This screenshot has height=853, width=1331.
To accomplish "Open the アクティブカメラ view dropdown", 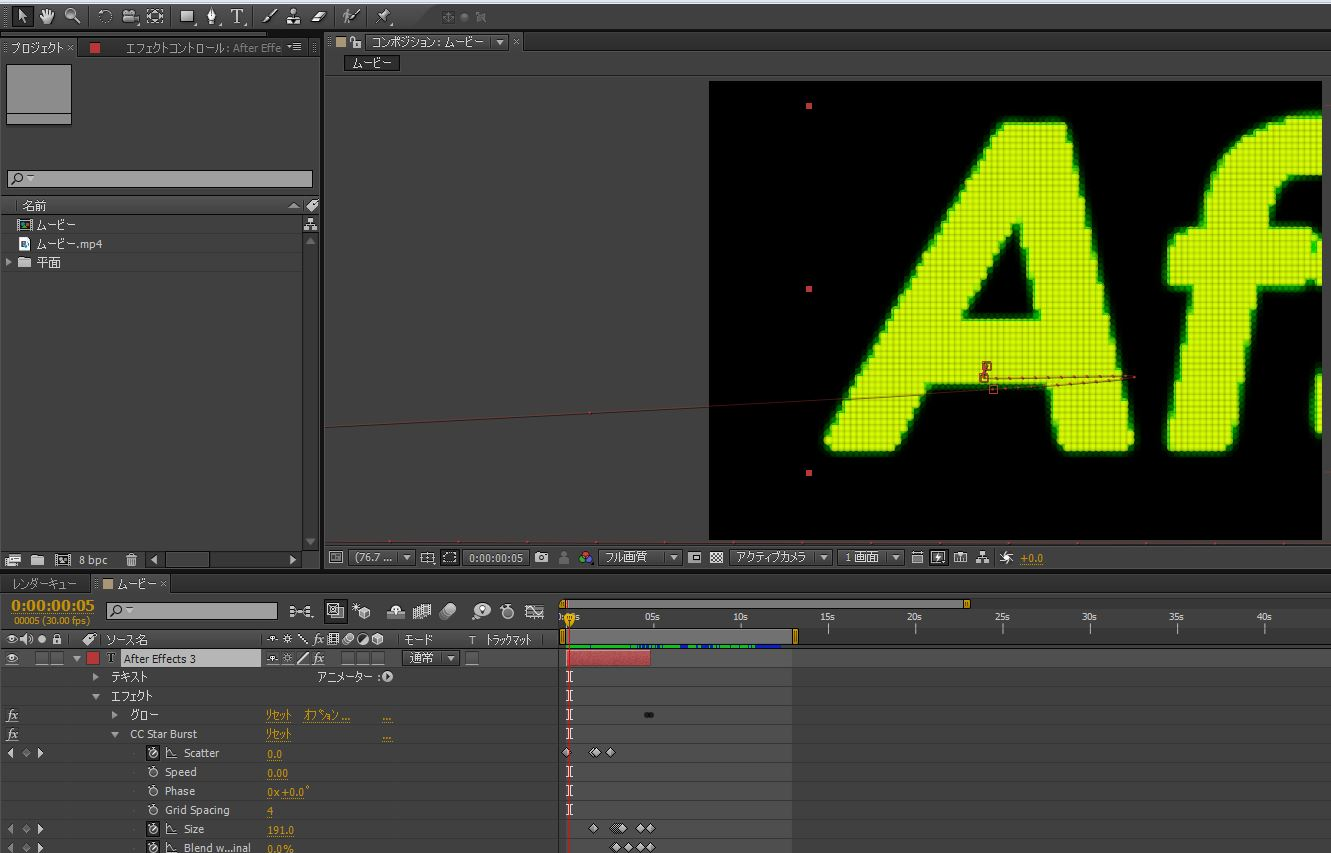I will 781,558.
